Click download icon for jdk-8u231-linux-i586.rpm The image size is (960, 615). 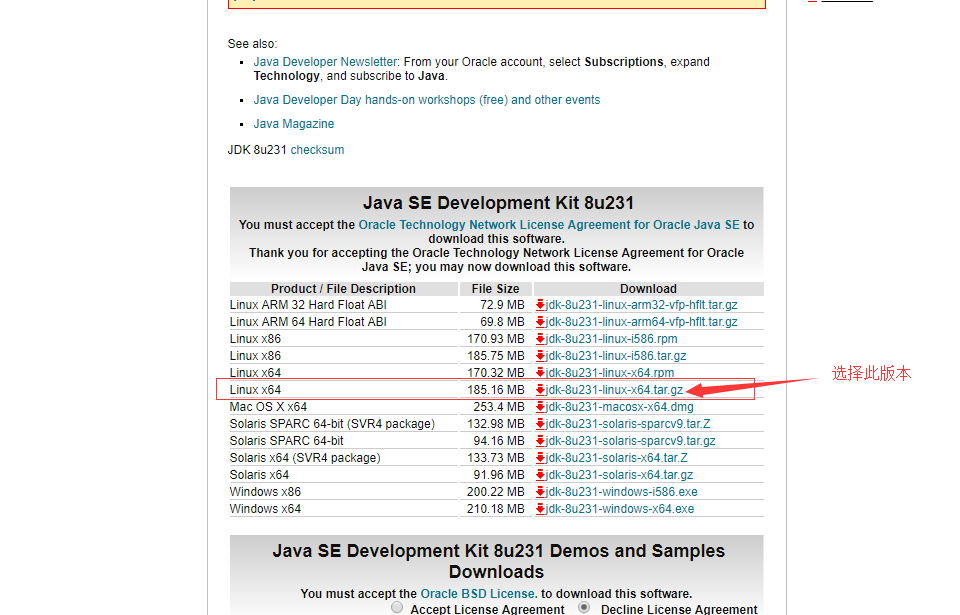coord(538,338)
